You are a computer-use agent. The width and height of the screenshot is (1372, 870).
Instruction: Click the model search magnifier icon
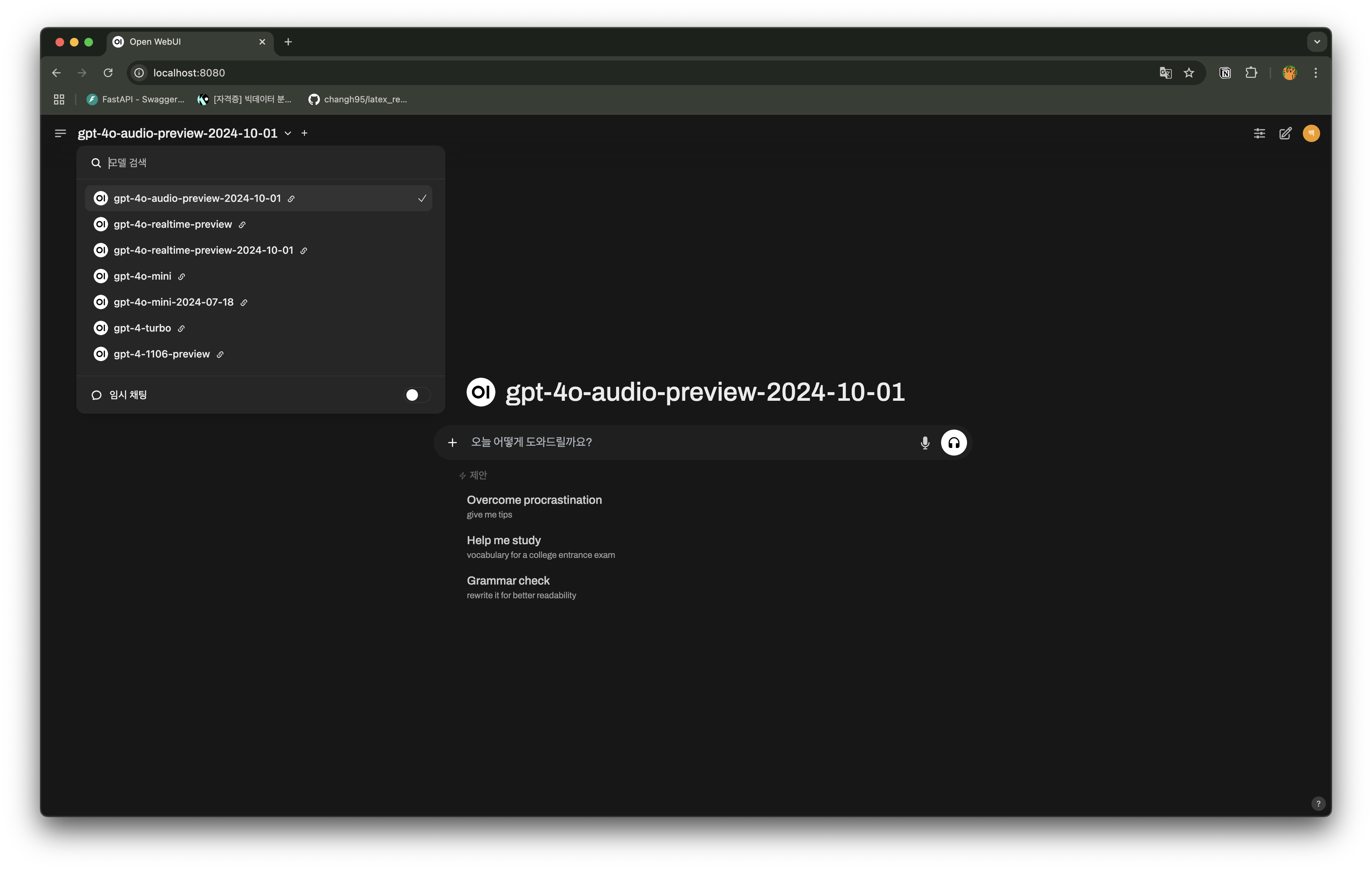[96, 163]
